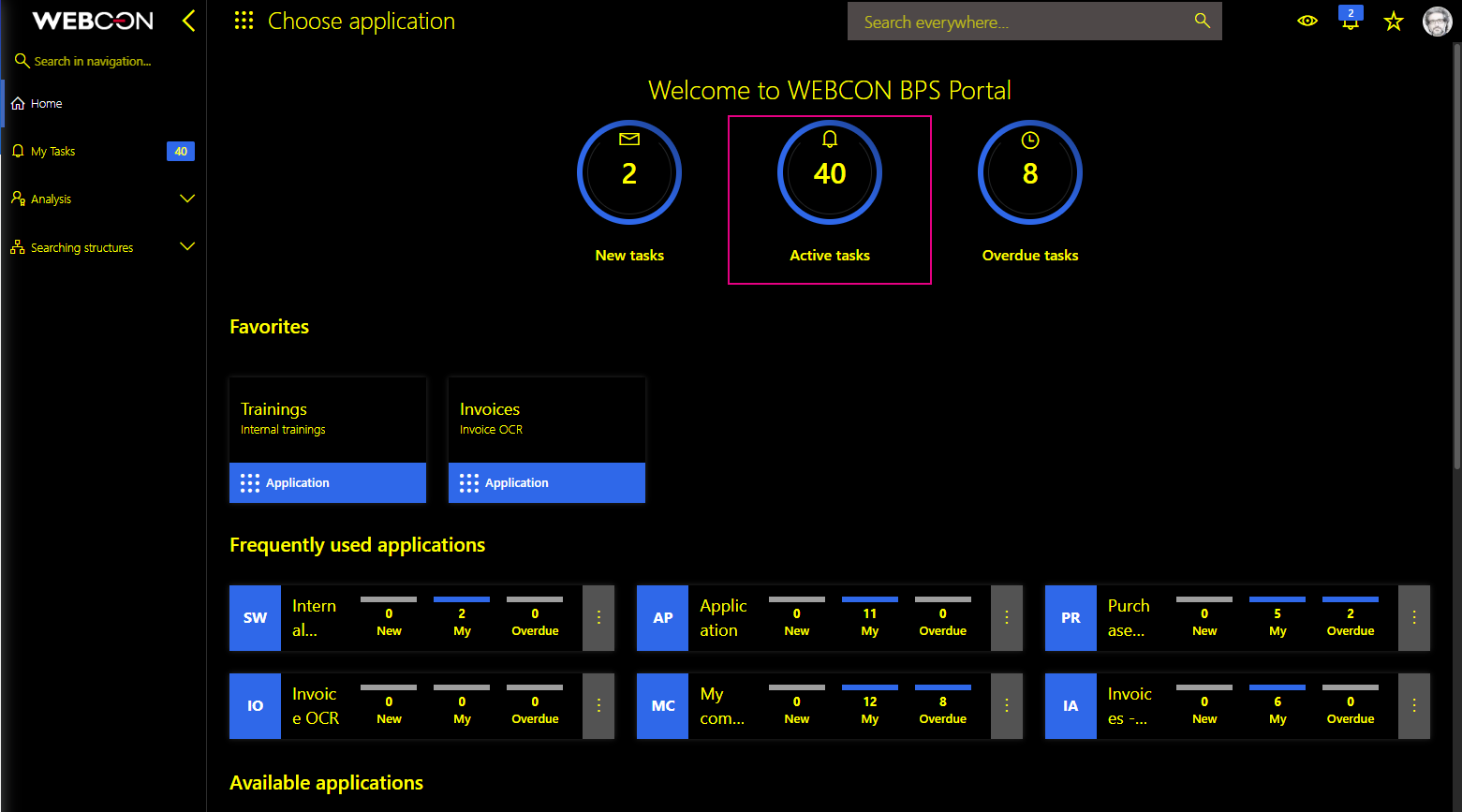Click the magnifier icon in Search everywhere
Viewport: 1462px width, 812px height.
point(1203,21)
